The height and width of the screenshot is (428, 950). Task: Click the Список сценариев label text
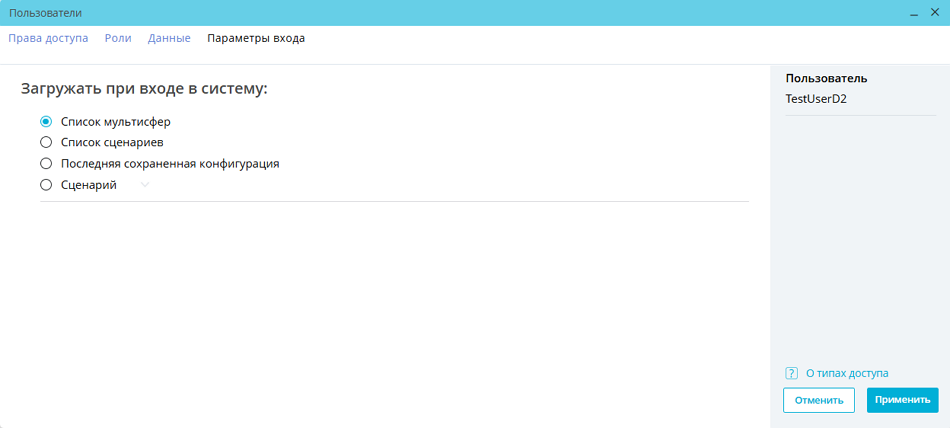click(112, 142)
